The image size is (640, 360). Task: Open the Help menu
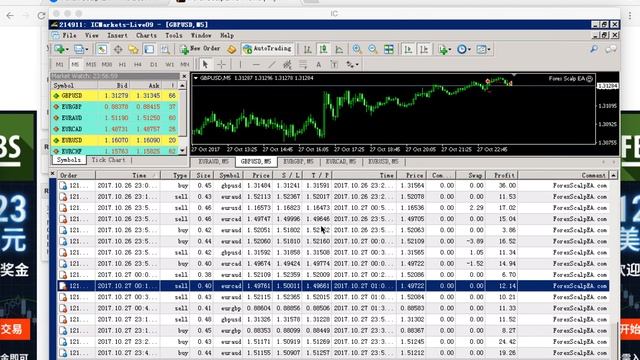point(227,36)
